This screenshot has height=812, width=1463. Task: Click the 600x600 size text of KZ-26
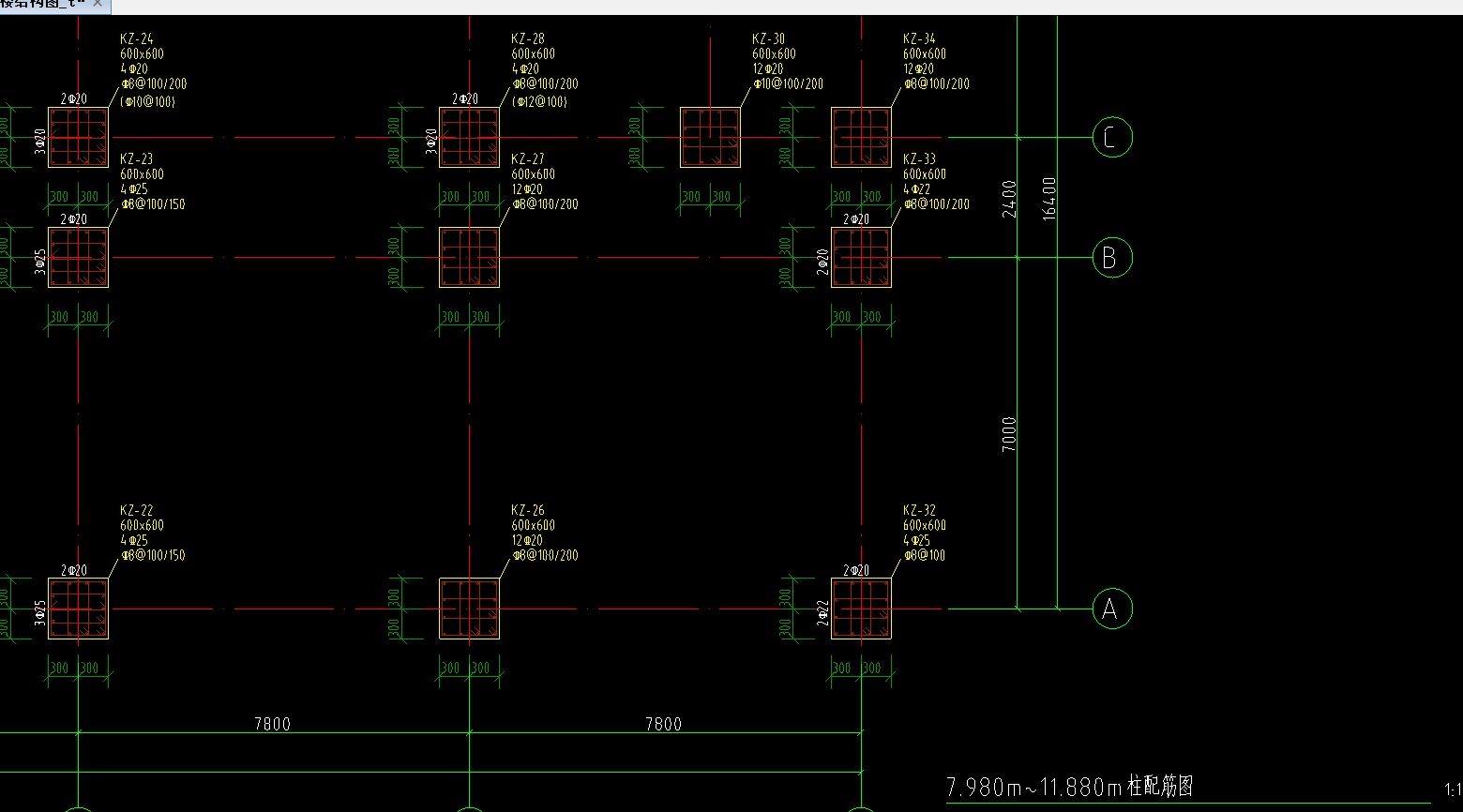(x=533, y=526)
